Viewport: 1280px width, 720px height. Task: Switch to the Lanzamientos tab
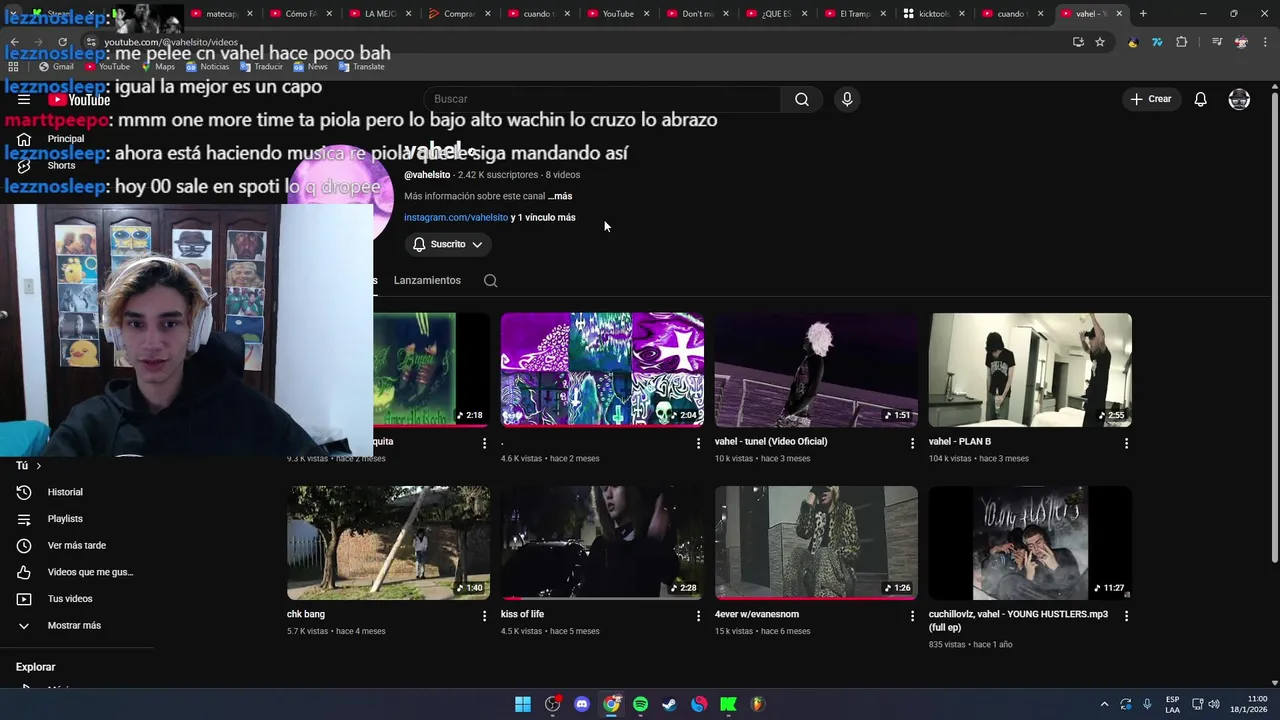click(x=427, y=280)
